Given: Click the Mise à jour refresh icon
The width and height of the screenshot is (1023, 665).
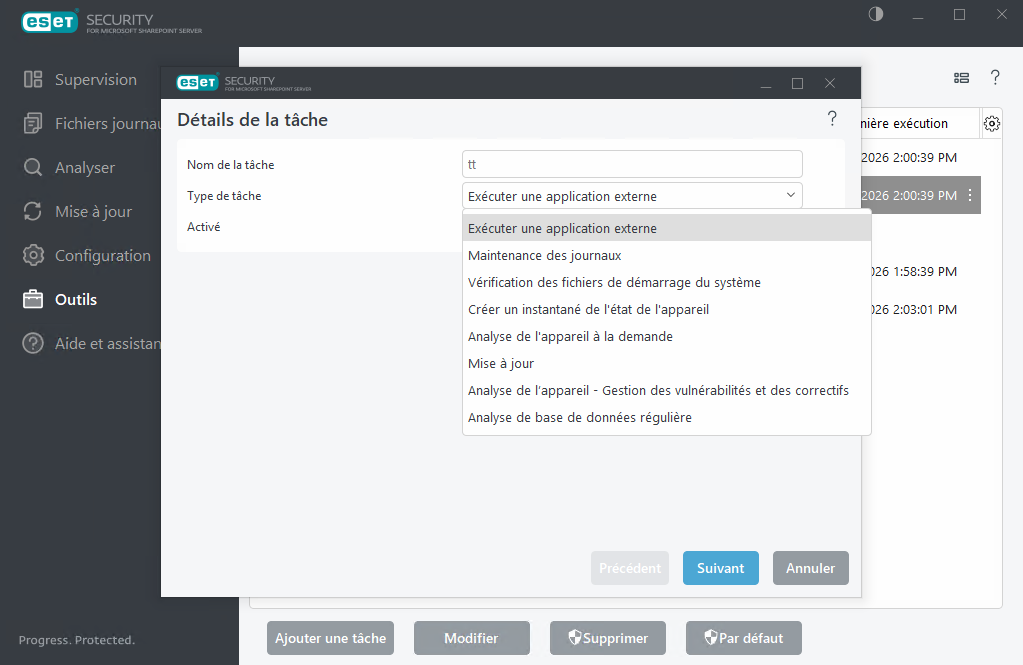Looking at the screenshot, I should tap(33, 211).
